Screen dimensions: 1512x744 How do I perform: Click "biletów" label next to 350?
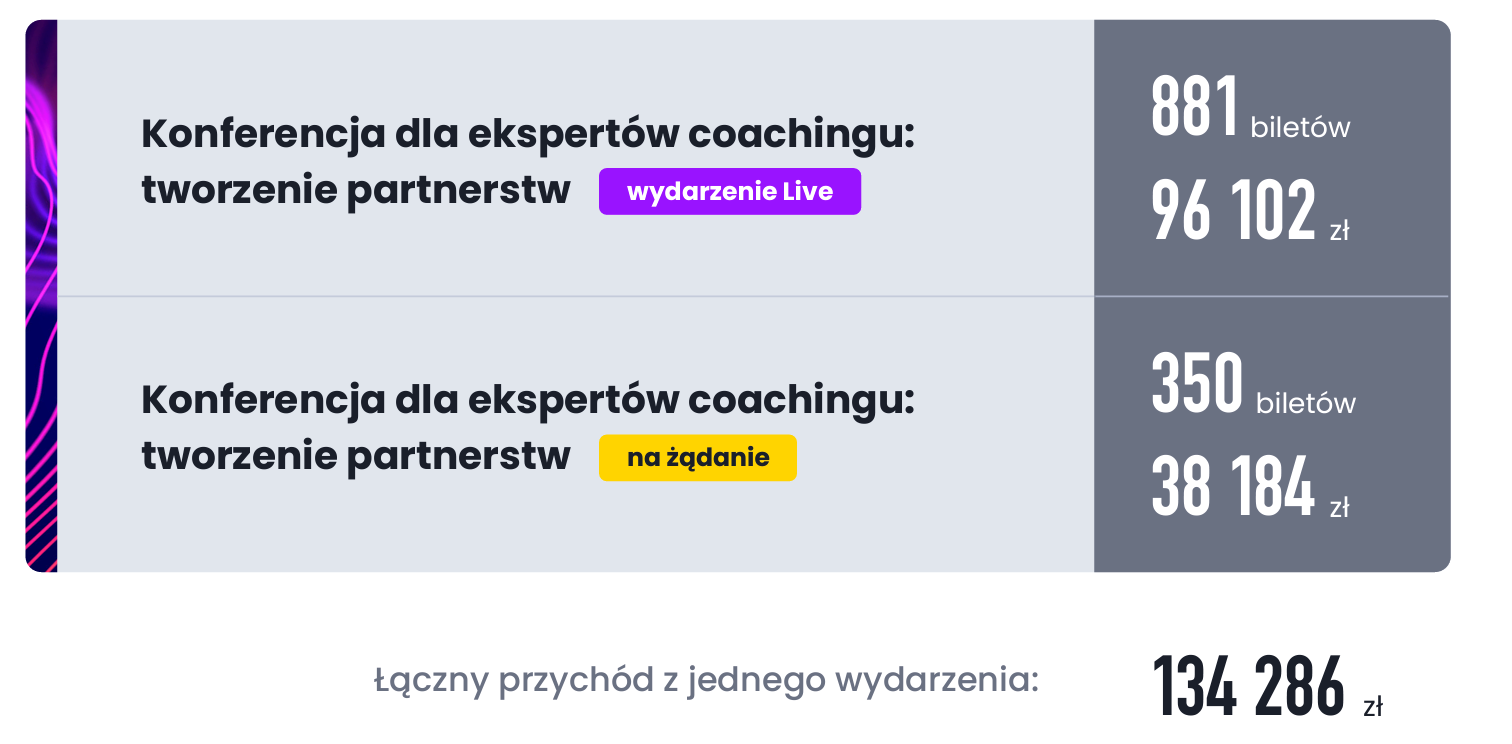tap(1305, 404)
